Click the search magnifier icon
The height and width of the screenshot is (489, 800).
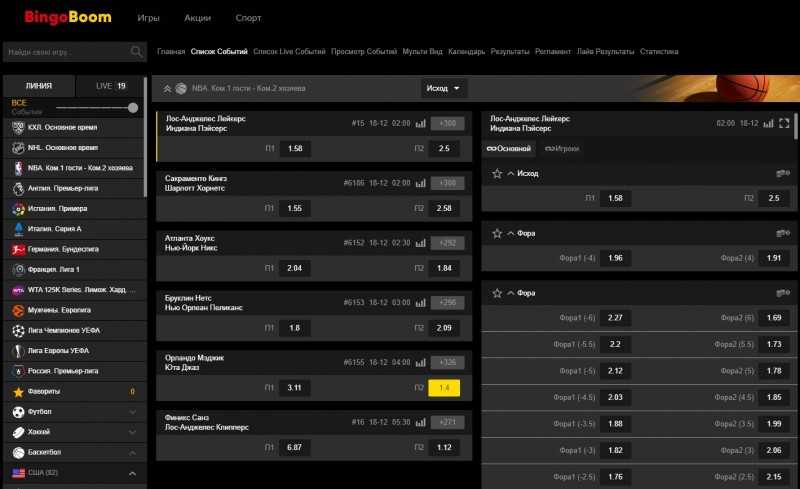click(x=136, y=52)
